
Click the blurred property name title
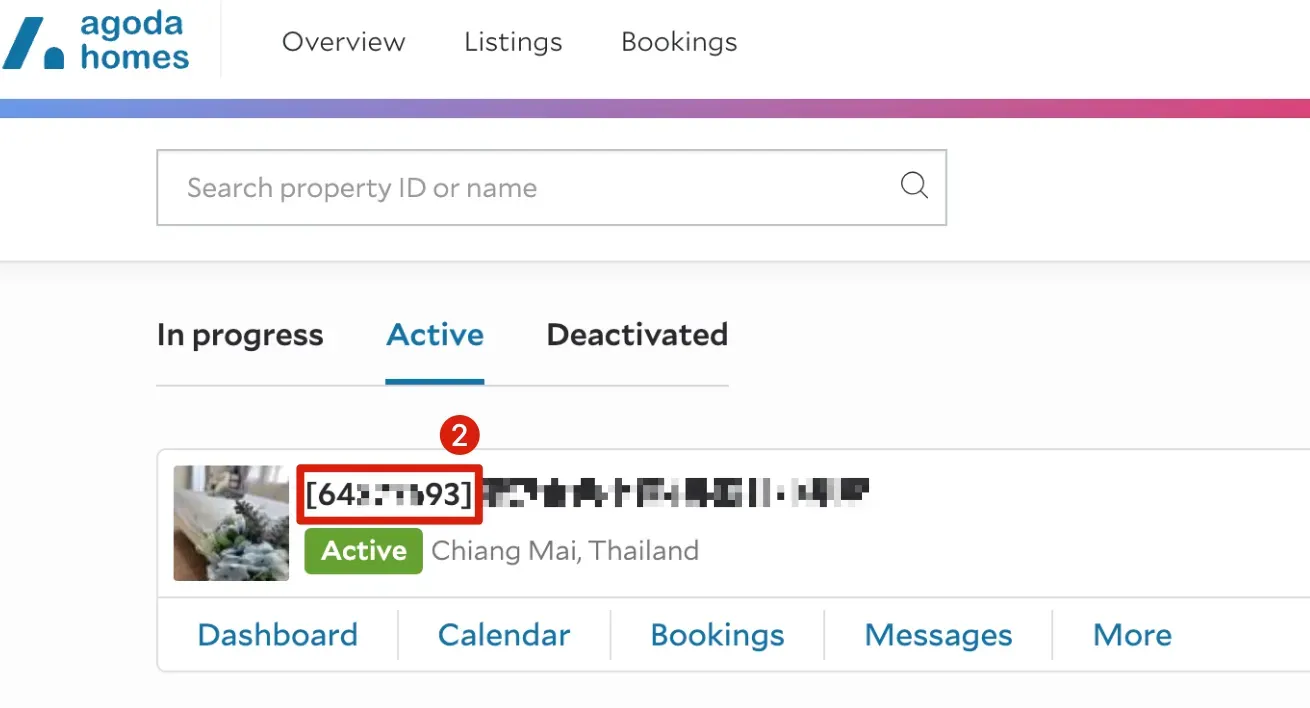pos(676,492)
